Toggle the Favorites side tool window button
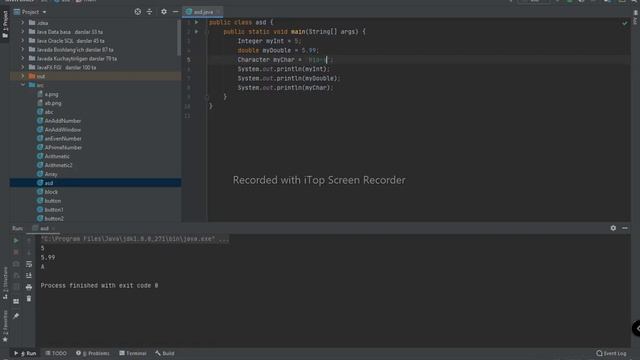The image size is (640, 360). tap(5, 326)
